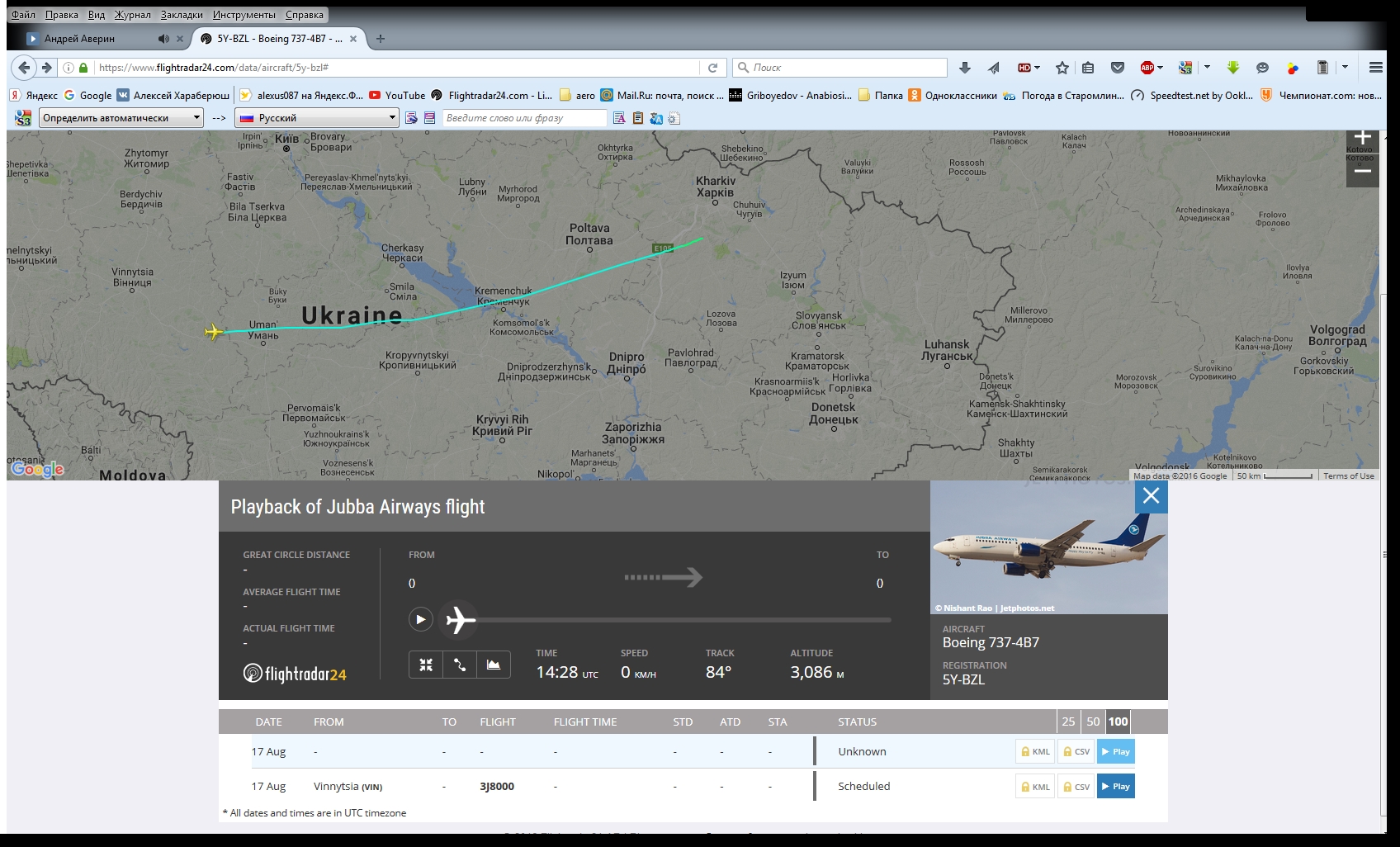Viewport: 1400px width, 847px height.
Task: Click the fit-to-route view icon in playback panel
Action: click(426, 665)
